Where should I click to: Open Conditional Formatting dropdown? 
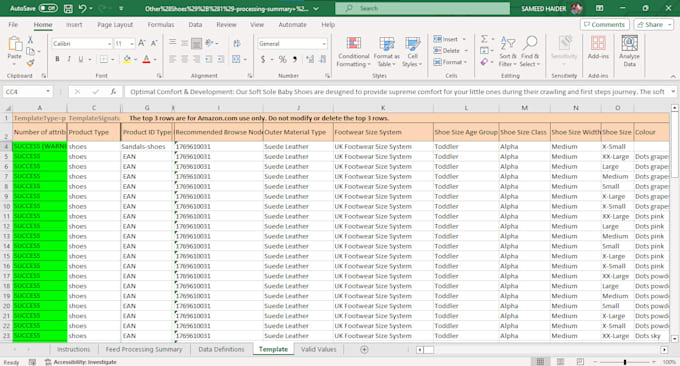354,52
